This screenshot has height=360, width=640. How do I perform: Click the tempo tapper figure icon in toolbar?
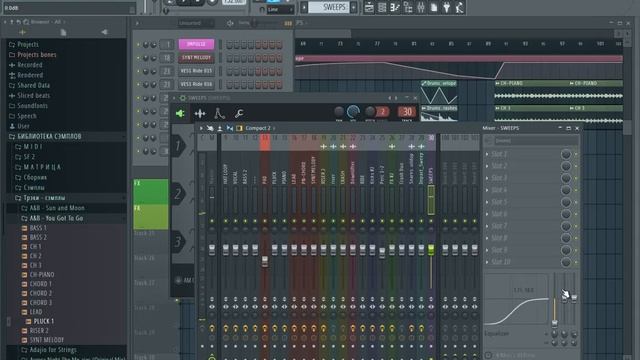pos(460,7)
